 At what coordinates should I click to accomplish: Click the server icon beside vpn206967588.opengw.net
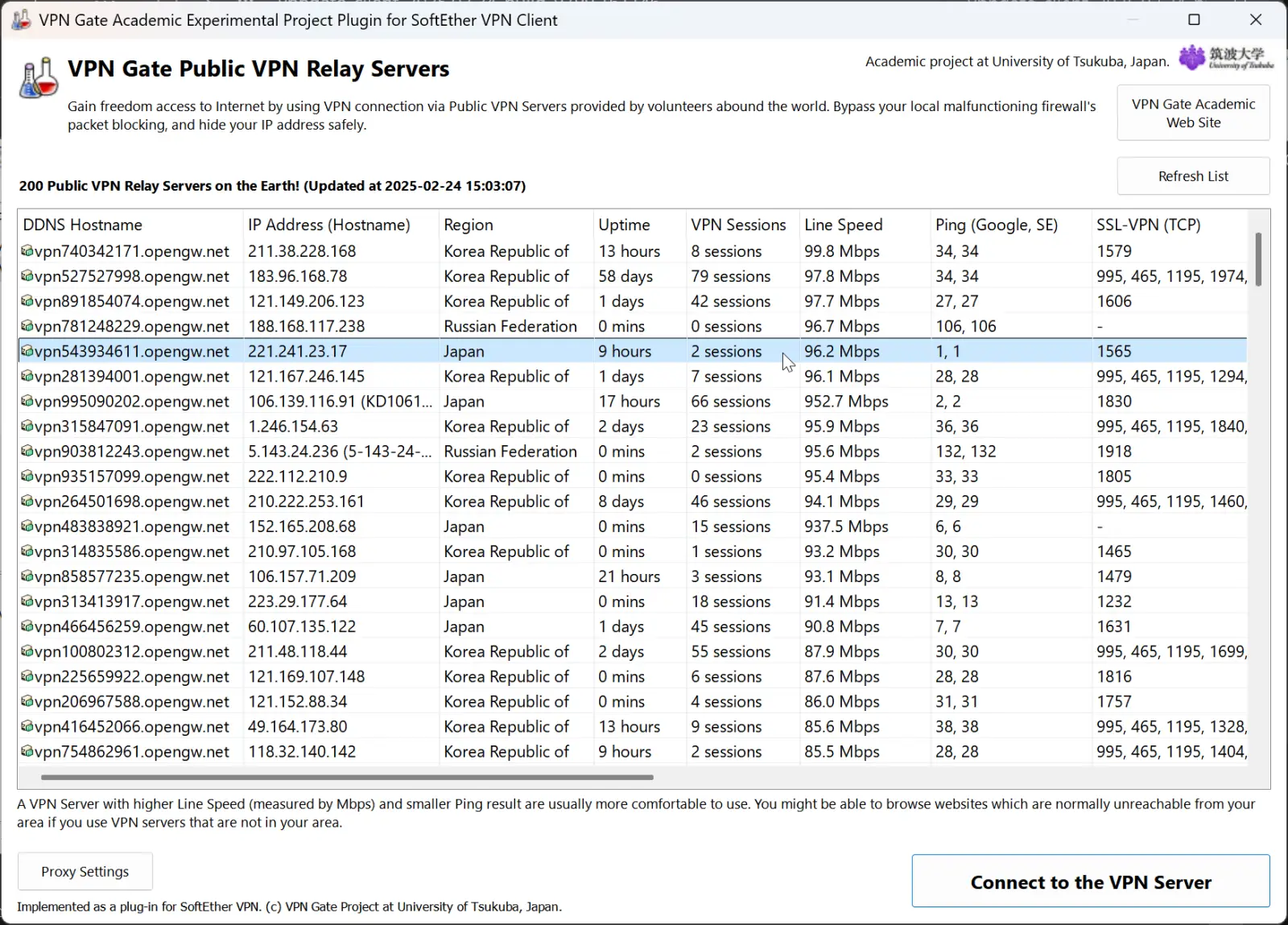27,700
